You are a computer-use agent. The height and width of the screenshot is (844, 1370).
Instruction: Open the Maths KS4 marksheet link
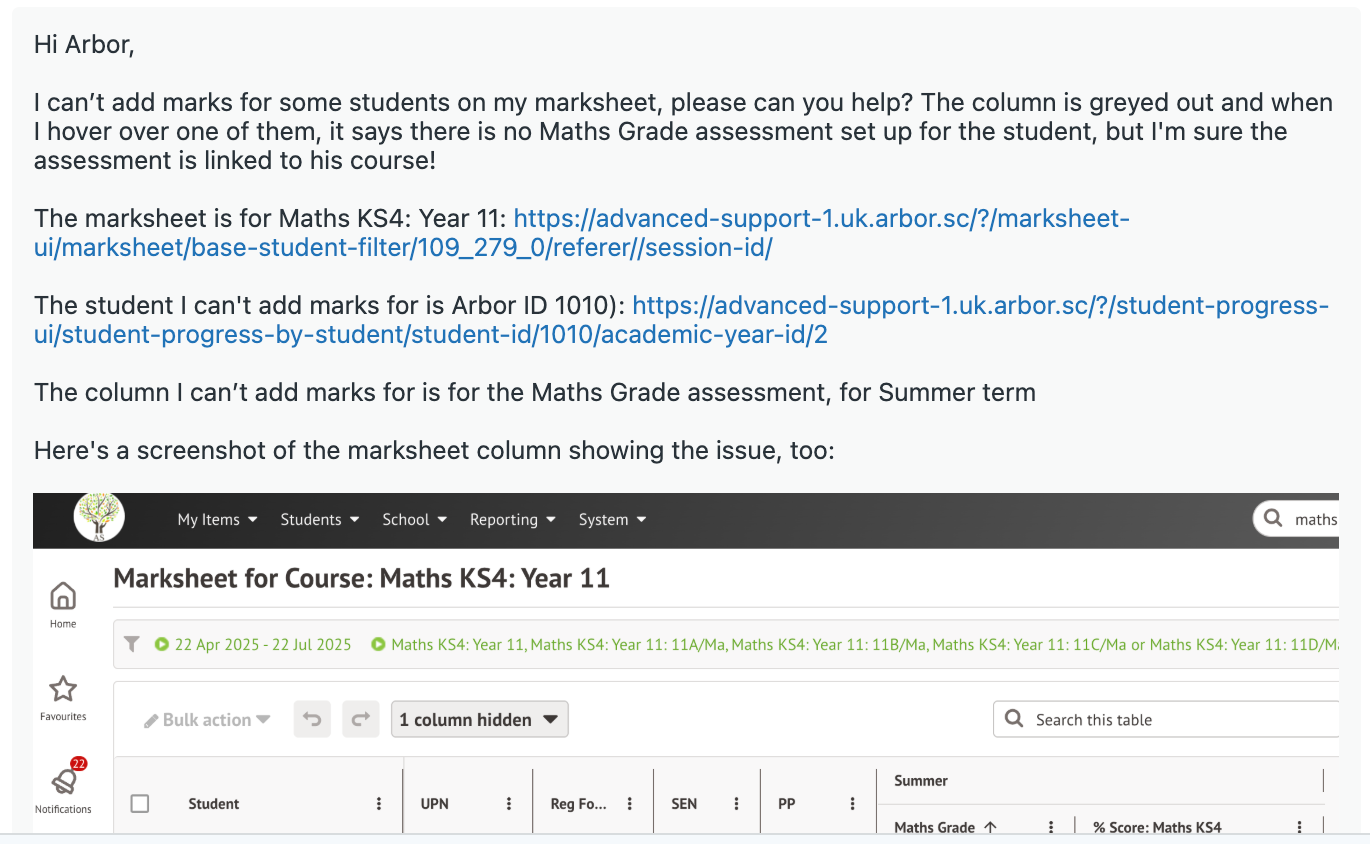click(820, 219)
